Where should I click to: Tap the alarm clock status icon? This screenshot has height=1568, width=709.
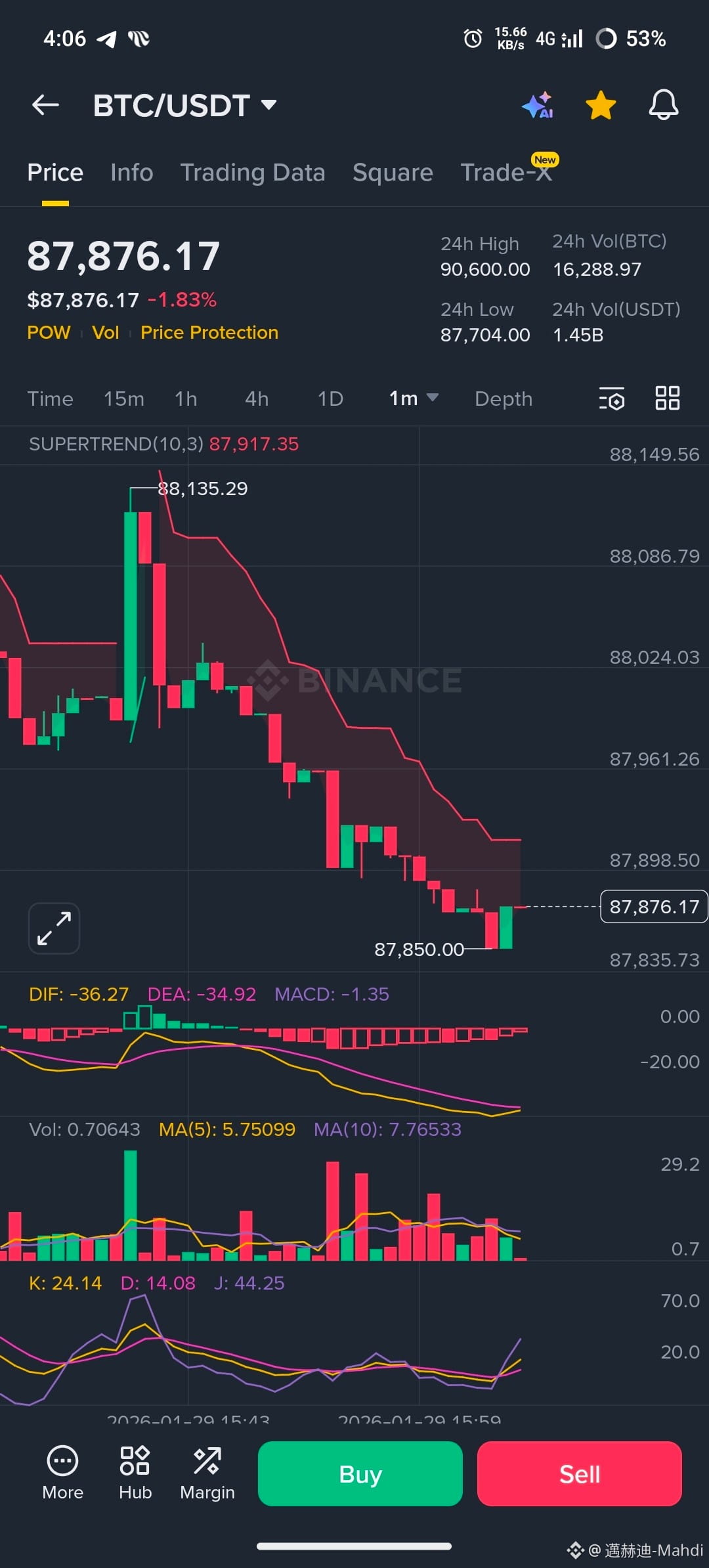473,39
